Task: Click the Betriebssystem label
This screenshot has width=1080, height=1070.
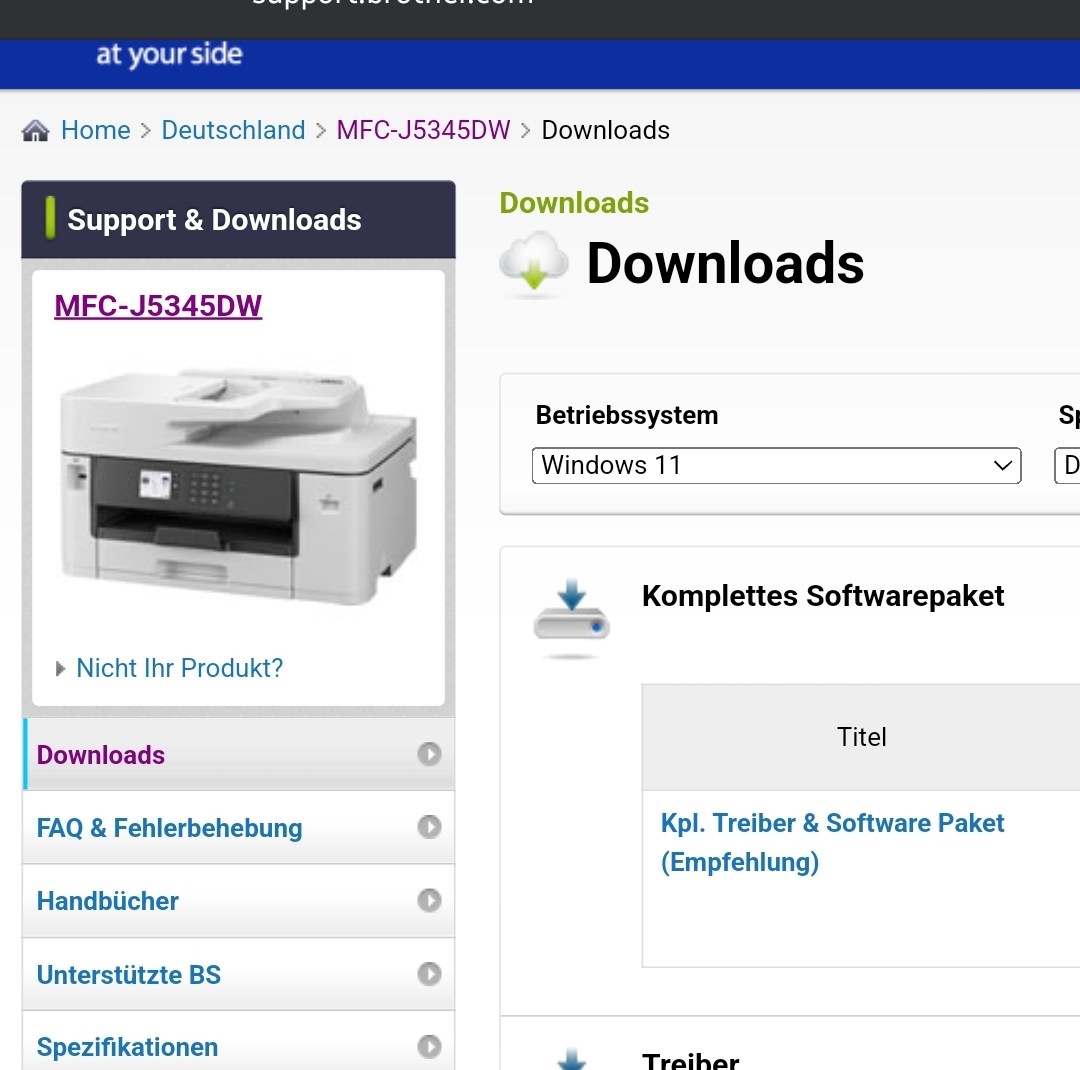Action: (627, 415)
